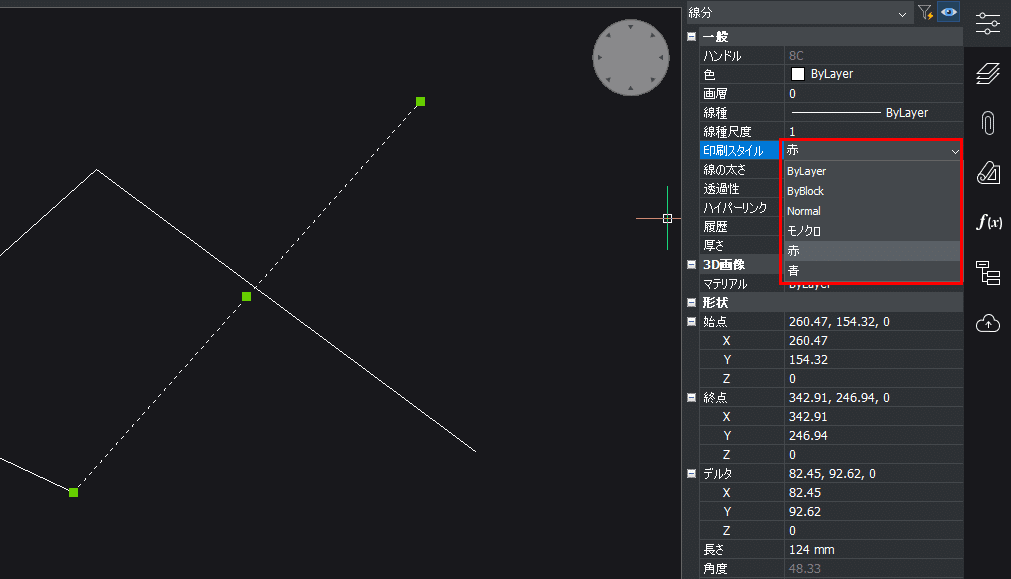Click the 終点 X value 342.91
Screen dimensions: 1011x579
click(x=873, y=417)
